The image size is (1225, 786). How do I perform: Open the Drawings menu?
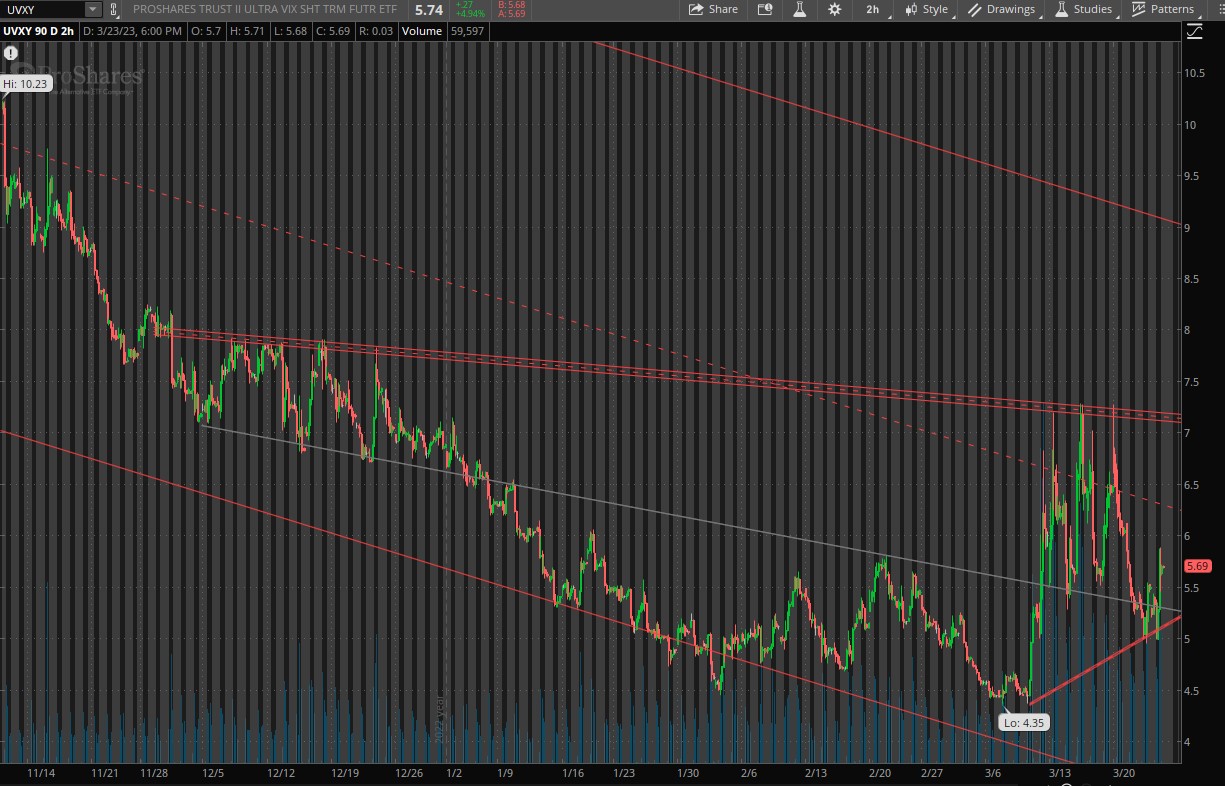click(1002, 9)
